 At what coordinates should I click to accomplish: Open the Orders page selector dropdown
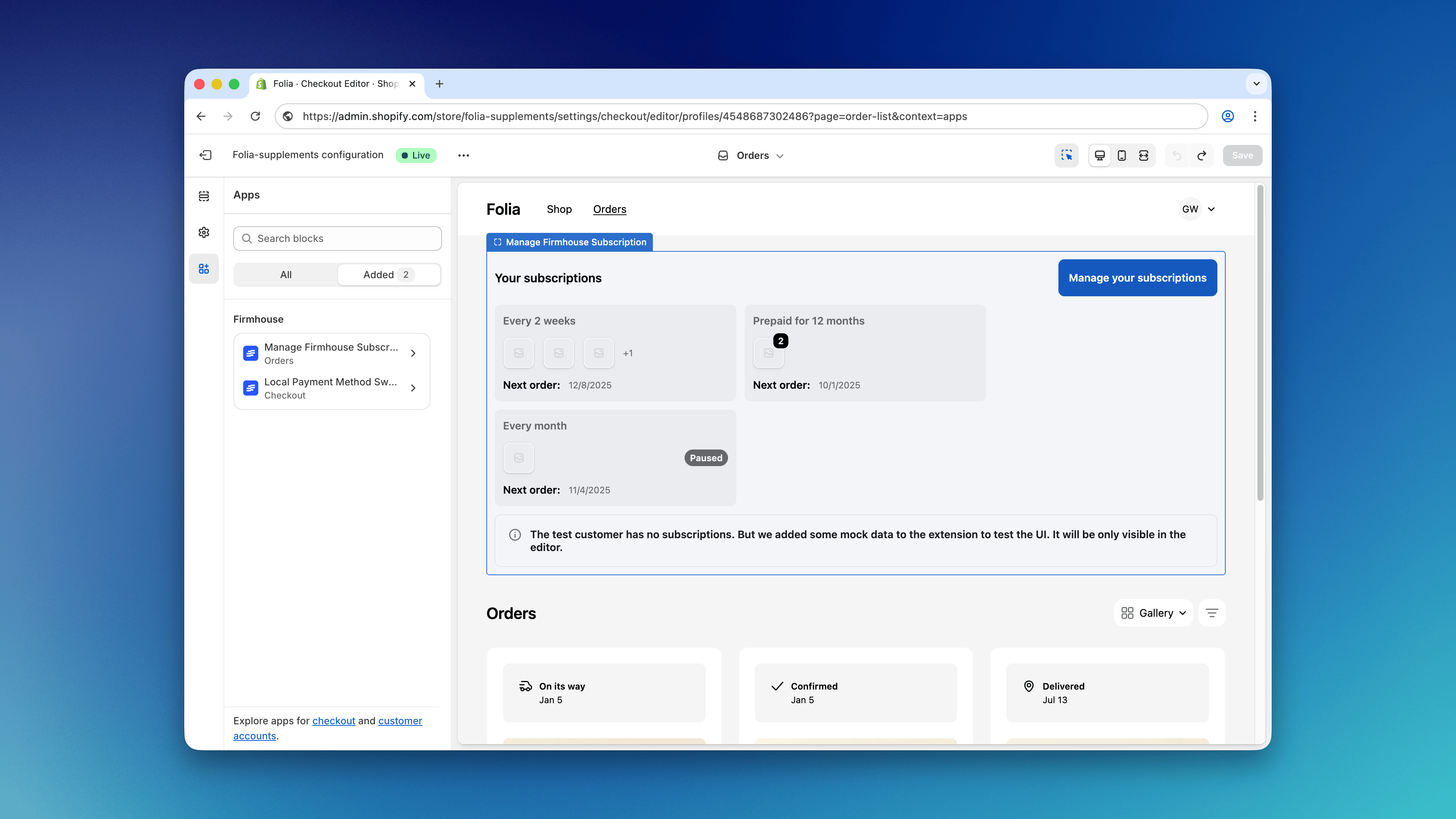tap(751, 155)
